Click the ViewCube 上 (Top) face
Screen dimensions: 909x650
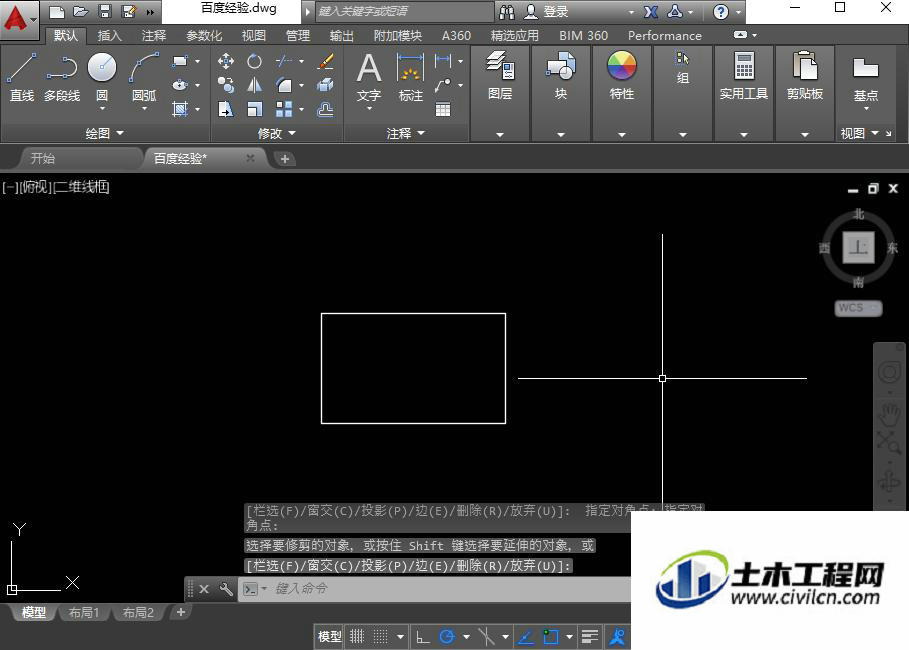tap(858, 248)
